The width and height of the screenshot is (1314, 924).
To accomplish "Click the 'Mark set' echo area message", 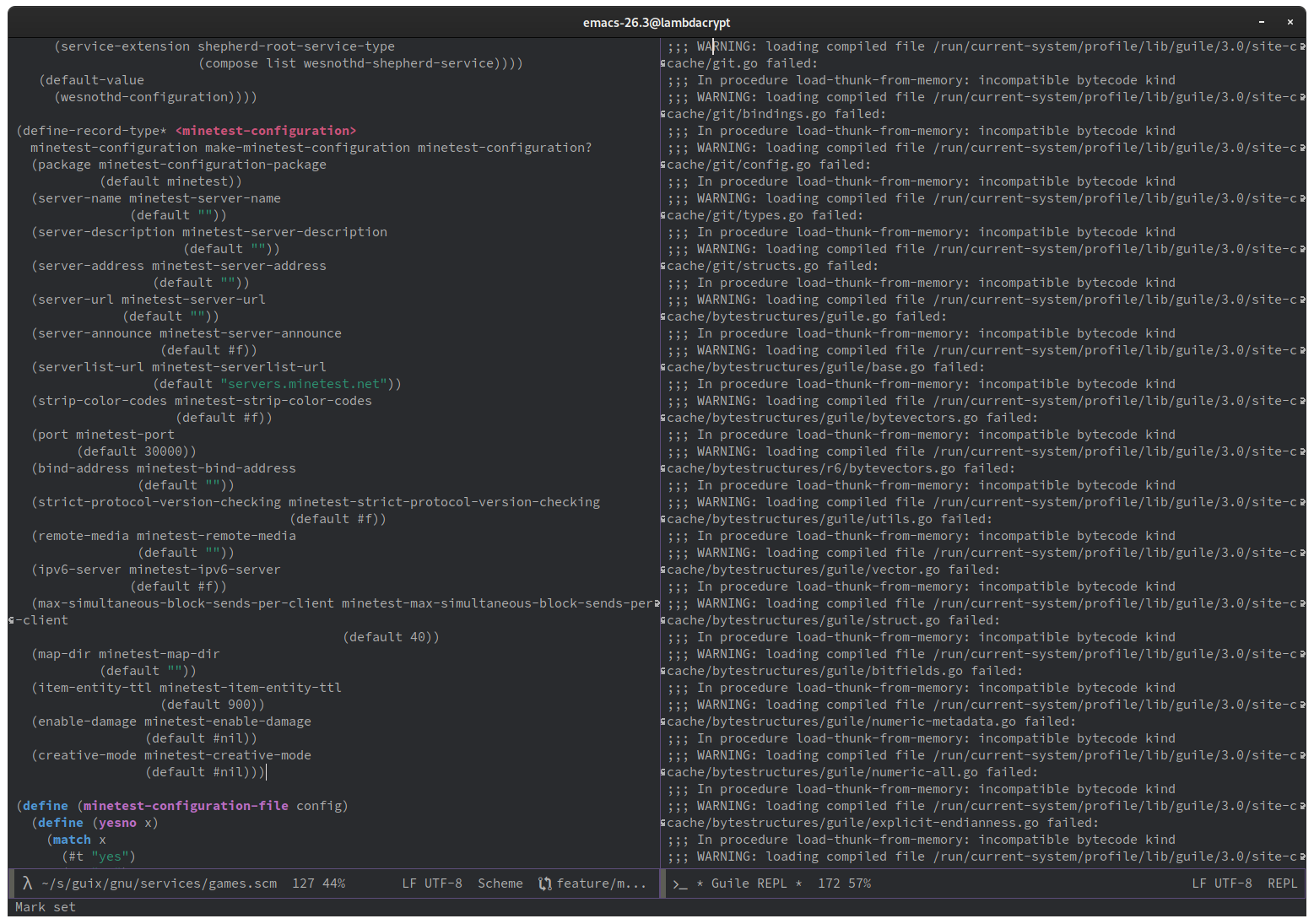I will 46,907.
